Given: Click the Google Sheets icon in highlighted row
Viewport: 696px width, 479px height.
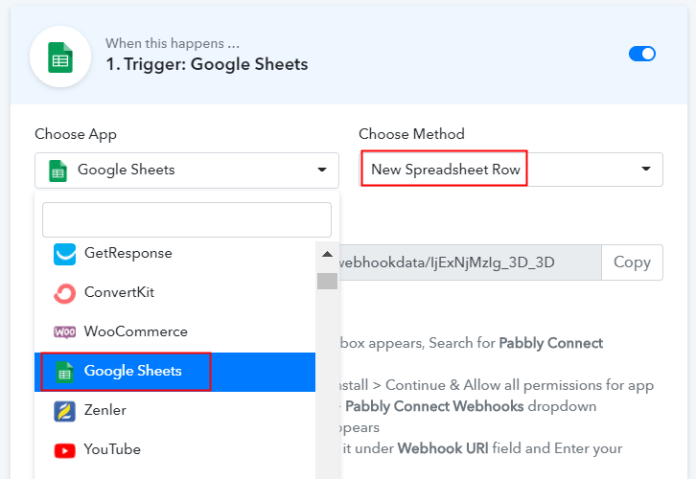Looking at the screenshot, I should click(64, 372).
